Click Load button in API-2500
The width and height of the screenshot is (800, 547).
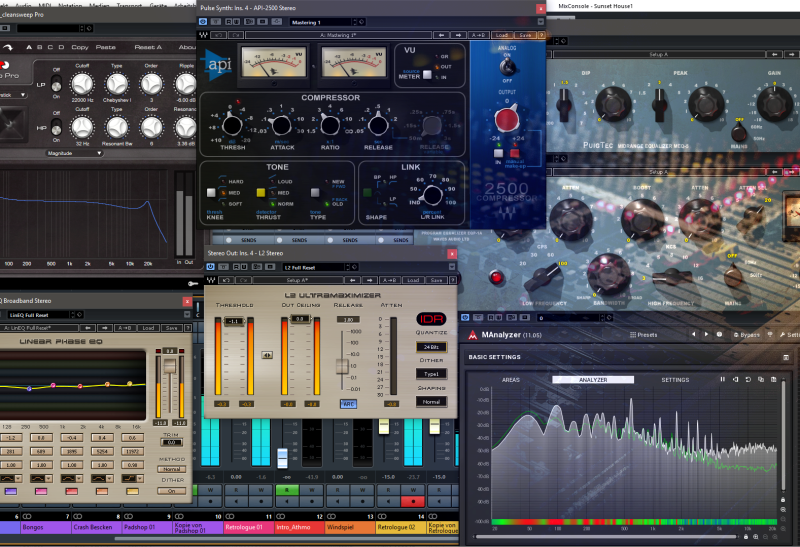(500, 35)
